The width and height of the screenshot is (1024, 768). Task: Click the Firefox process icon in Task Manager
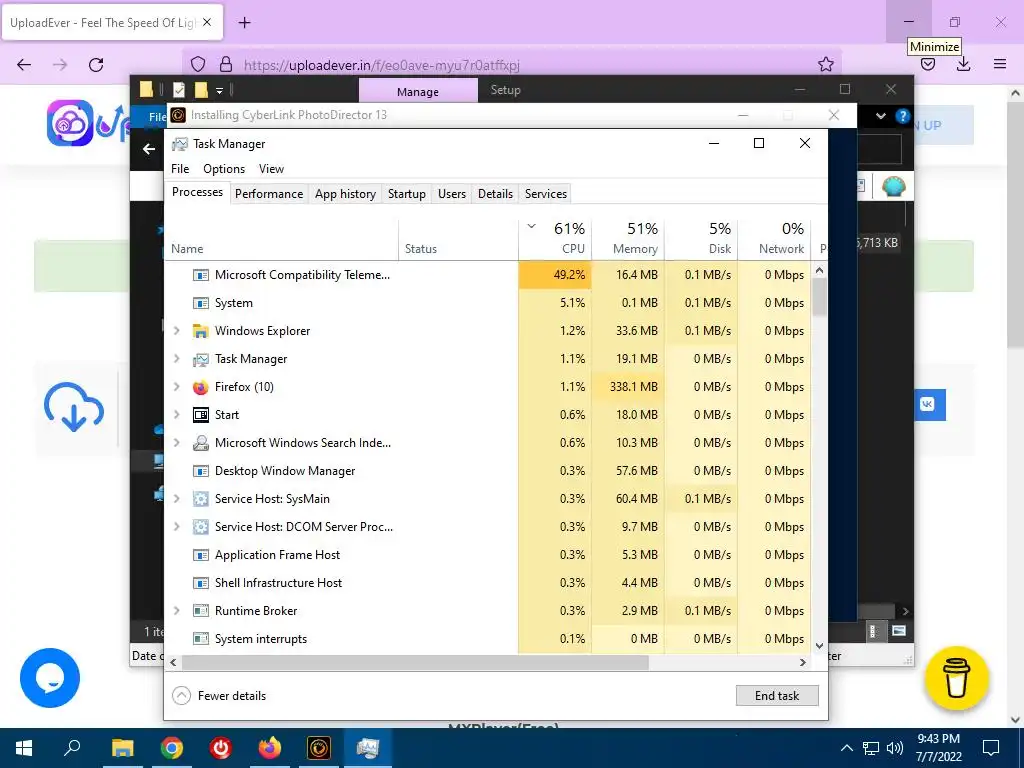200,387
